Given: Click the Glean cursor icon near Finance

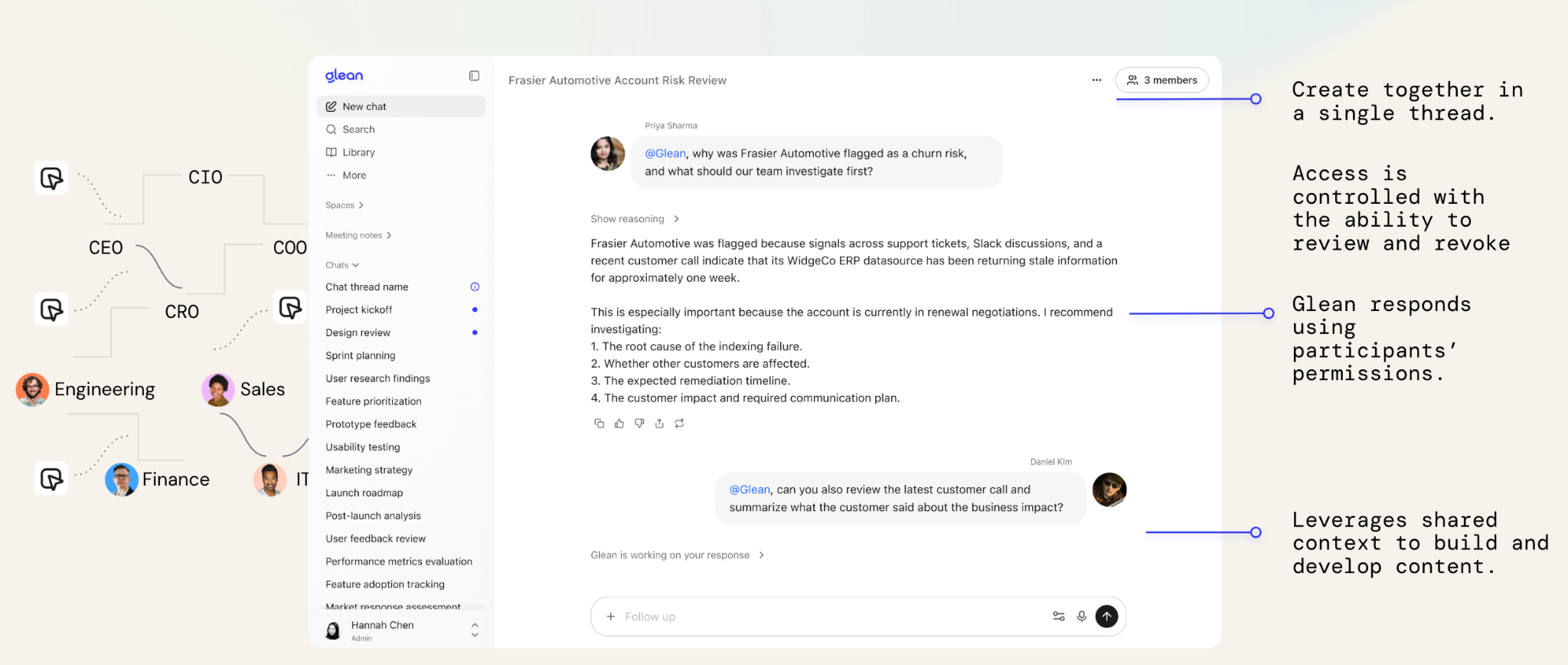Looking at the screenshot, I should [x=51, y=479].
